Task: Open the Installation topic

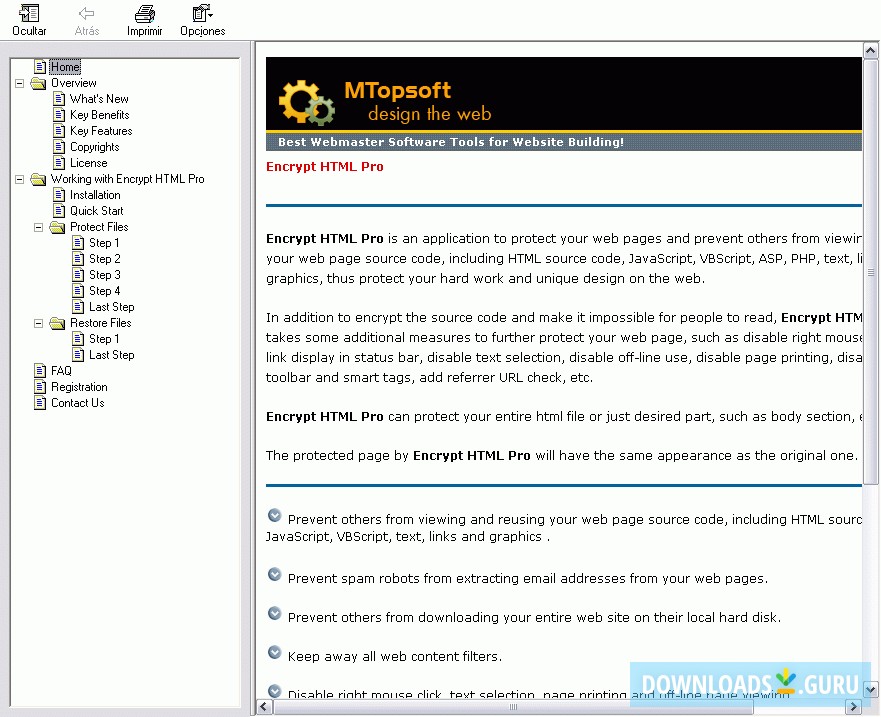Action: 95,195
